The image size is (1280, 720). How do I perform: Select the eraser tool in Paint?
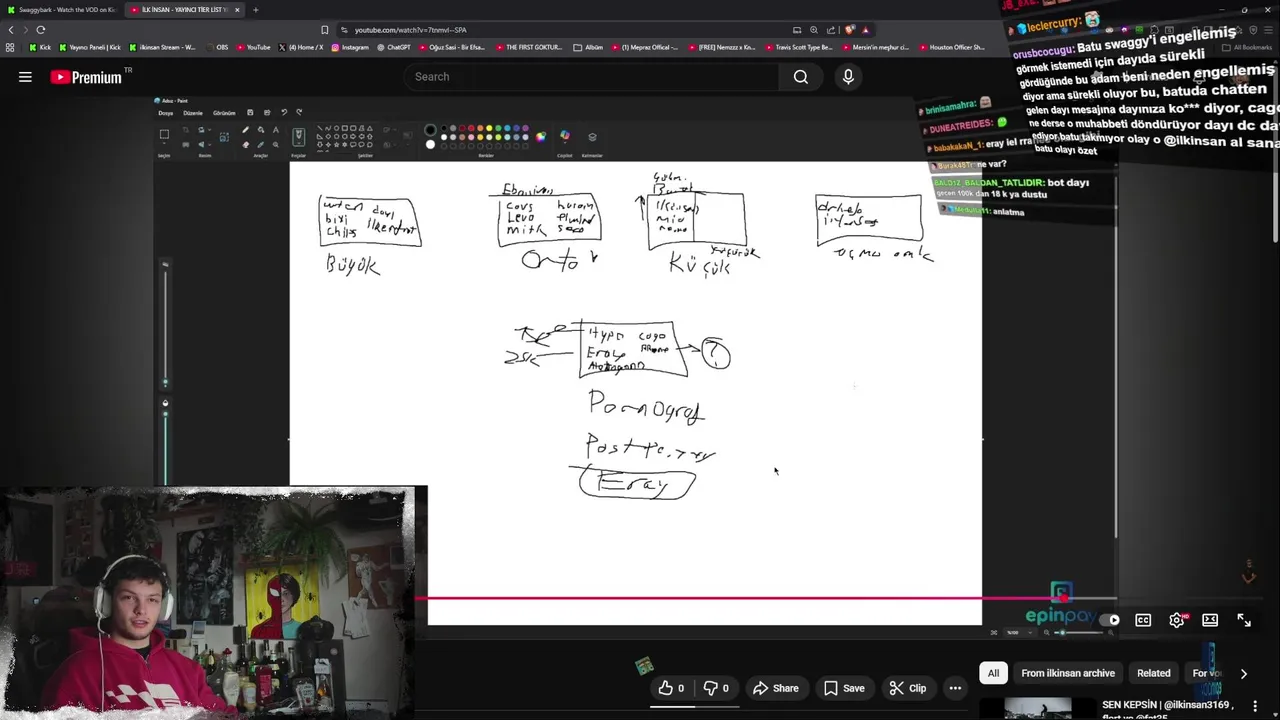(245, 144)
